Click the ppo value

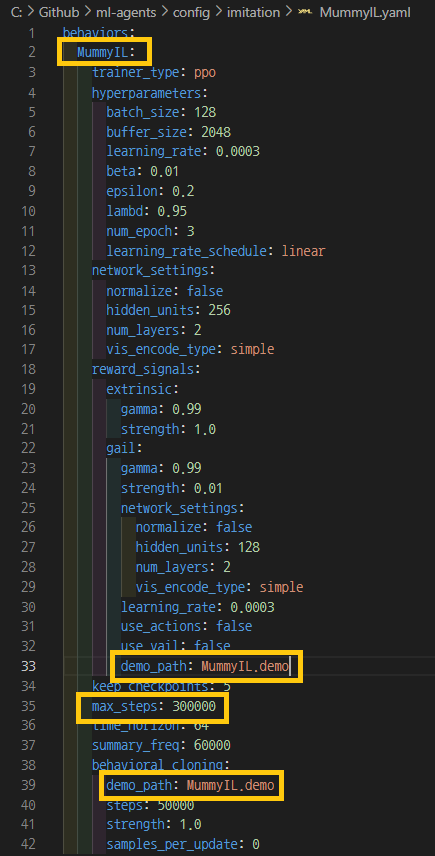tap(205, 73)
